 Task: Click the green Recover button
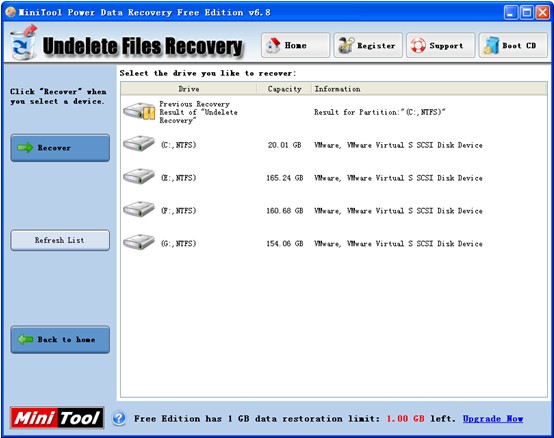point(60,148)
